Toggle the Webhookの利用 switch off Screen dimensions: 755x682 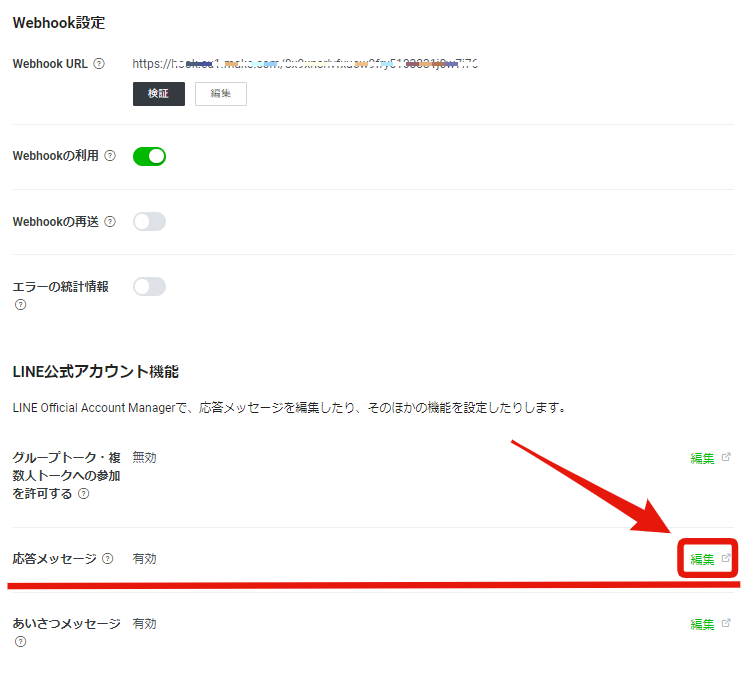(x=149, y=156)
